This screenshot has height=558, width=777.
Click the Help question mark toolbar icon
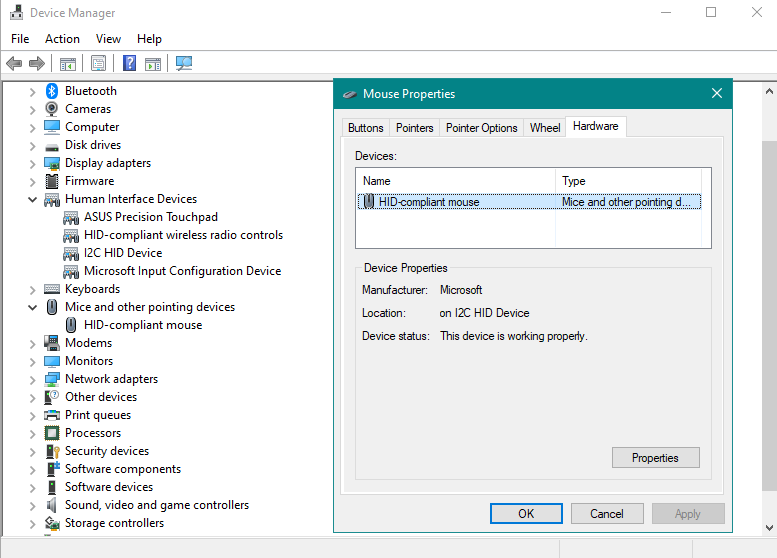coord(129,63)
